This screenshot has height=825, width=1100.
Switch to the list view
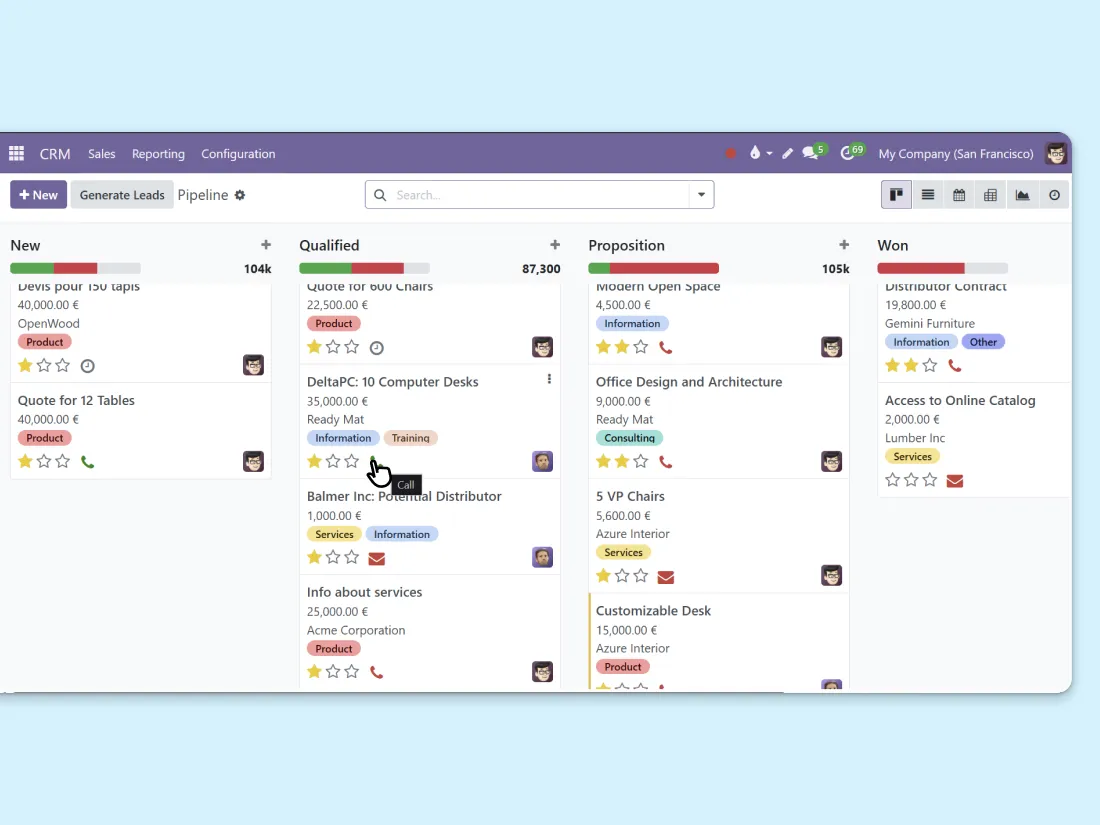point(928,195)
